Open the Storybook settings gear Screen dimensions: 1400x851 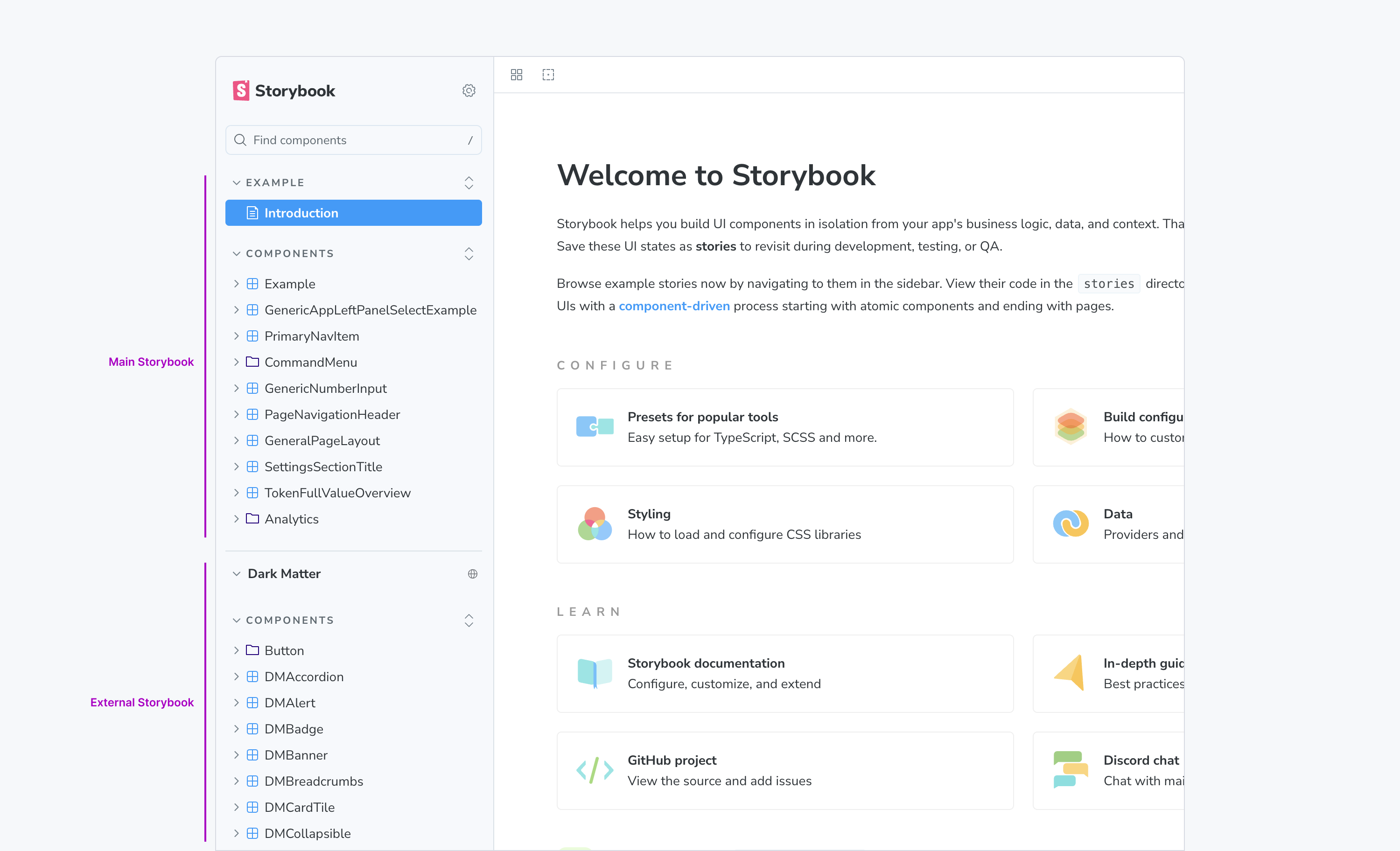(x=469, y=91)
